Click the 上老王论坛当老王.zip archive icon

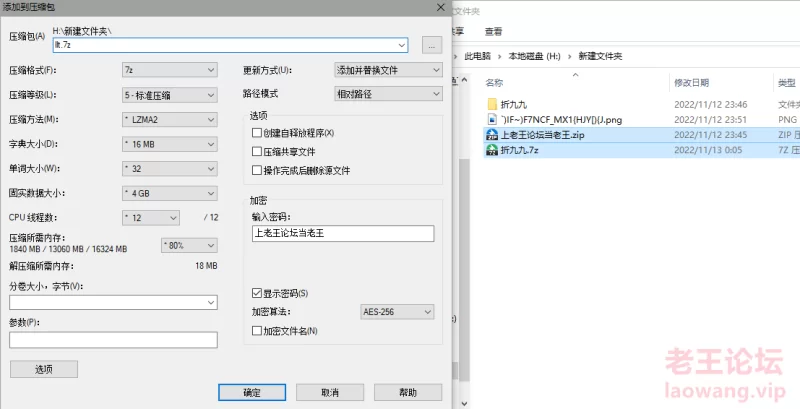[x=492, y=135]
